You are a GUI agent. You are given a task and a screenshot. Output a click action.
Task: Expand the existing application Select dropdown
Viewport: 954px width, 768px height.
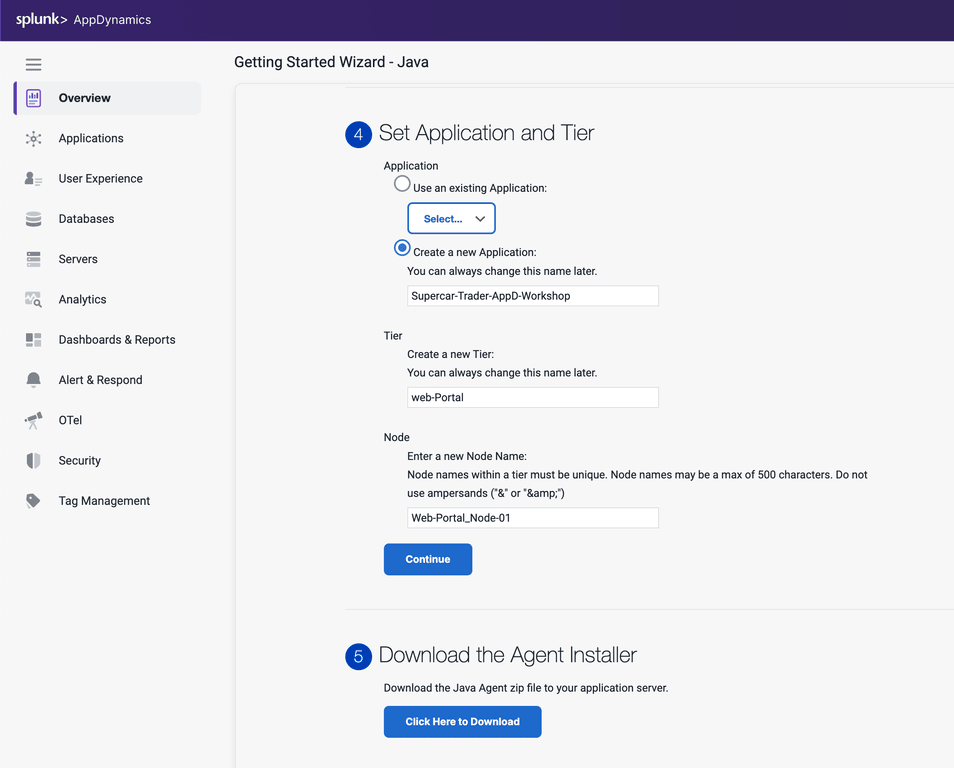click(x=451, y=219)
